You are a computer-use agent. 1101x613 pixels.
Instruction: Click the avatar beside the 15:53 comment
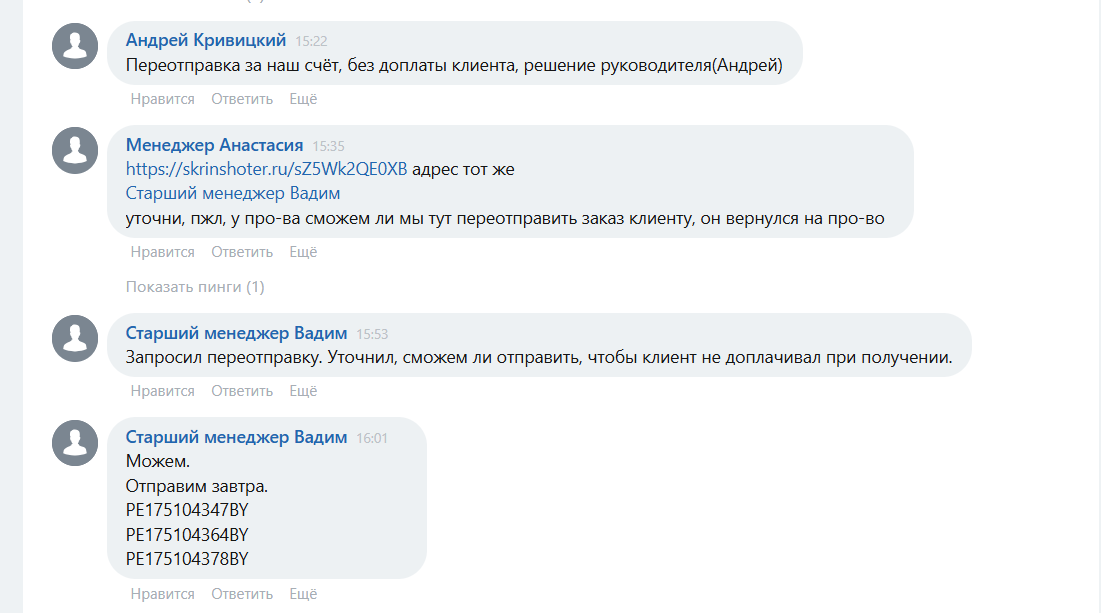75,338
